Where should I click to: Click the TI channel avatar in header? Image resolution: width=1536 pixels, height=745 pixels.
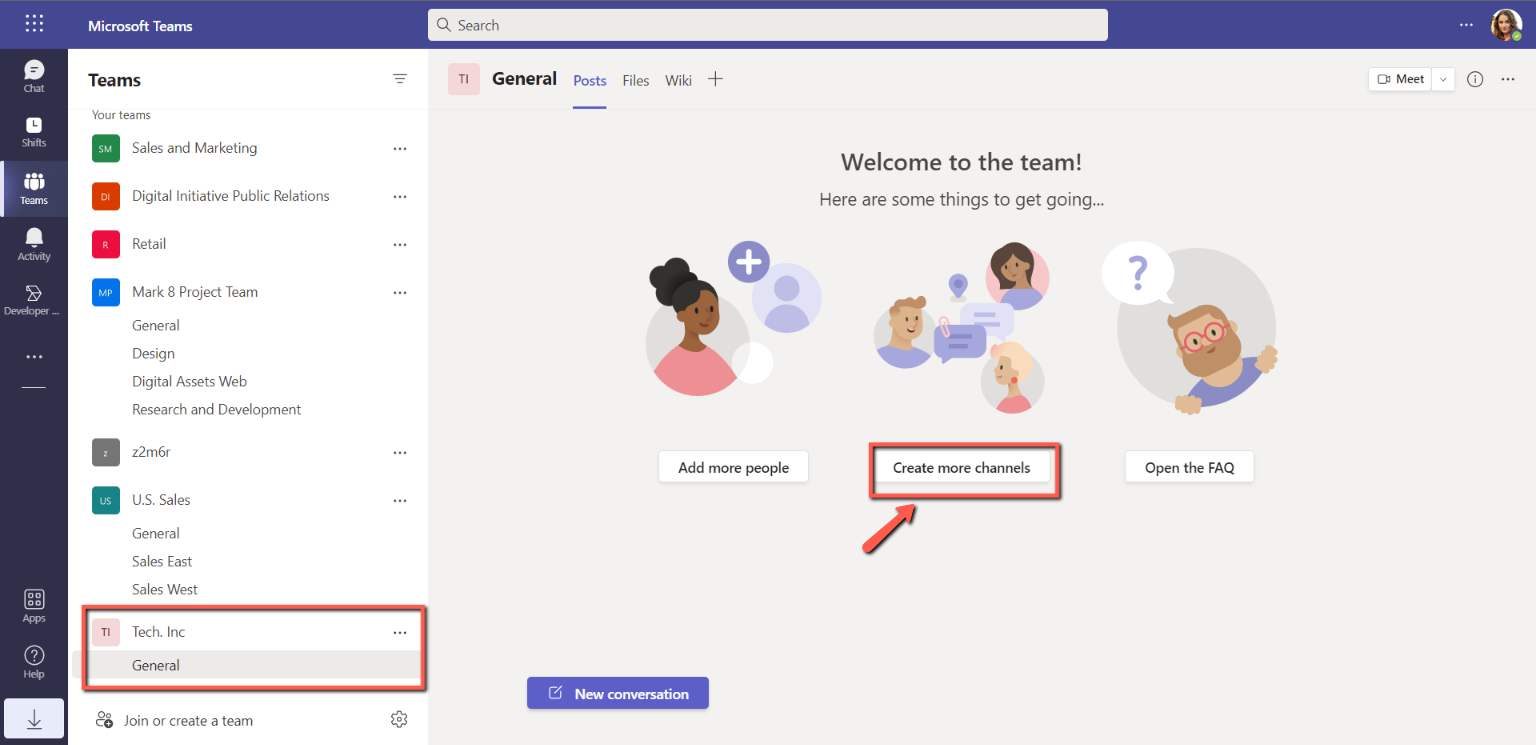point(464,79)
